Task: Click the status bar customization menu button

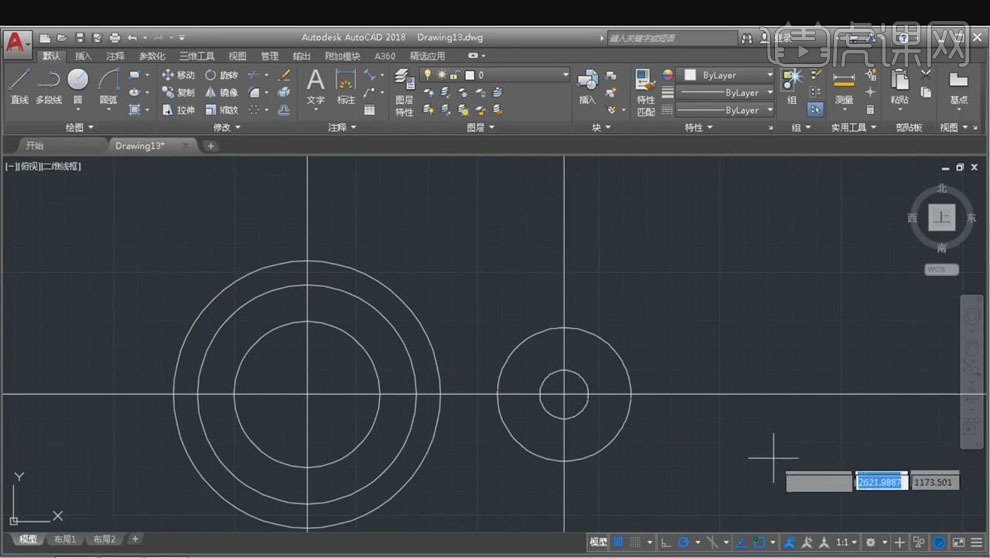Action: pos(976,542)
